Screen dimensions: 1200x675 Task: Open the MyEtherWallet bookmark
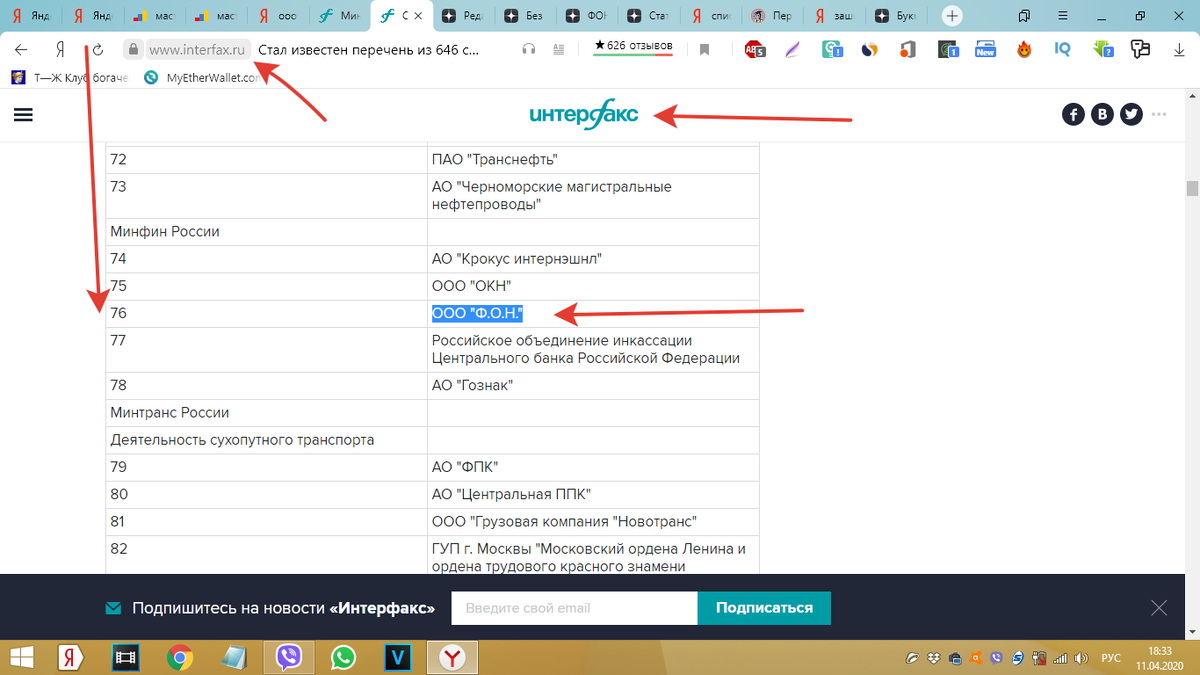pyautogui.click(x=202, y=78)
